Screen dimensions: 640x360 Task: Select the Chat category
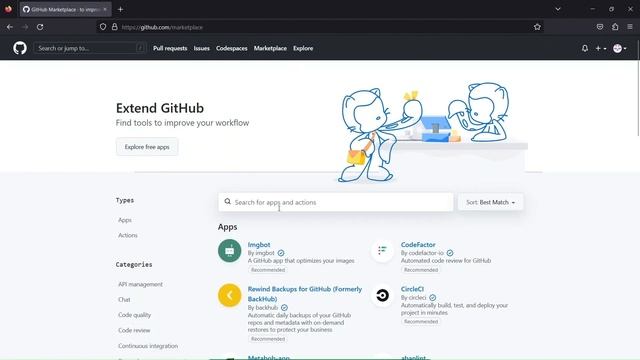[x=124, y=300]
